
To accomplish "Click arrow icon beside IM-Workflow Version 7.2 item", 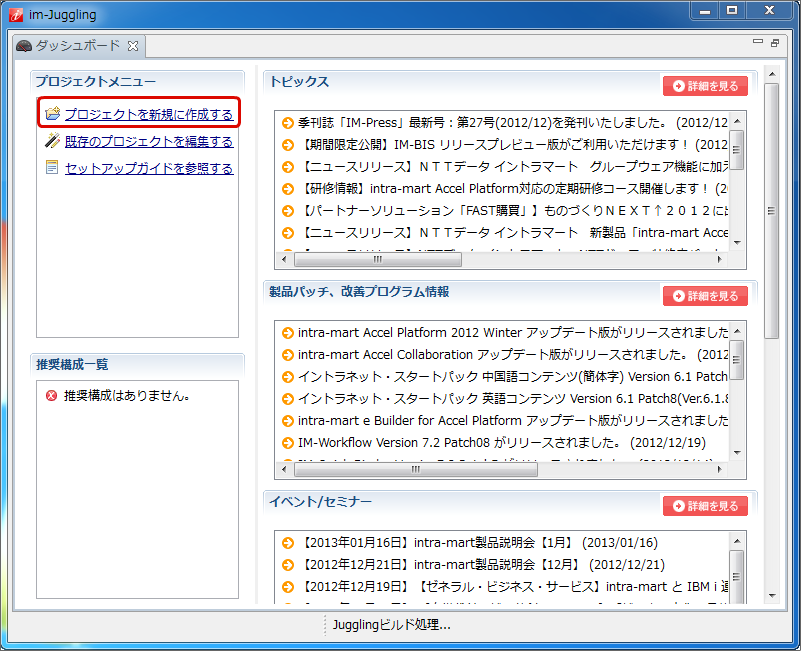I will 288,443.
